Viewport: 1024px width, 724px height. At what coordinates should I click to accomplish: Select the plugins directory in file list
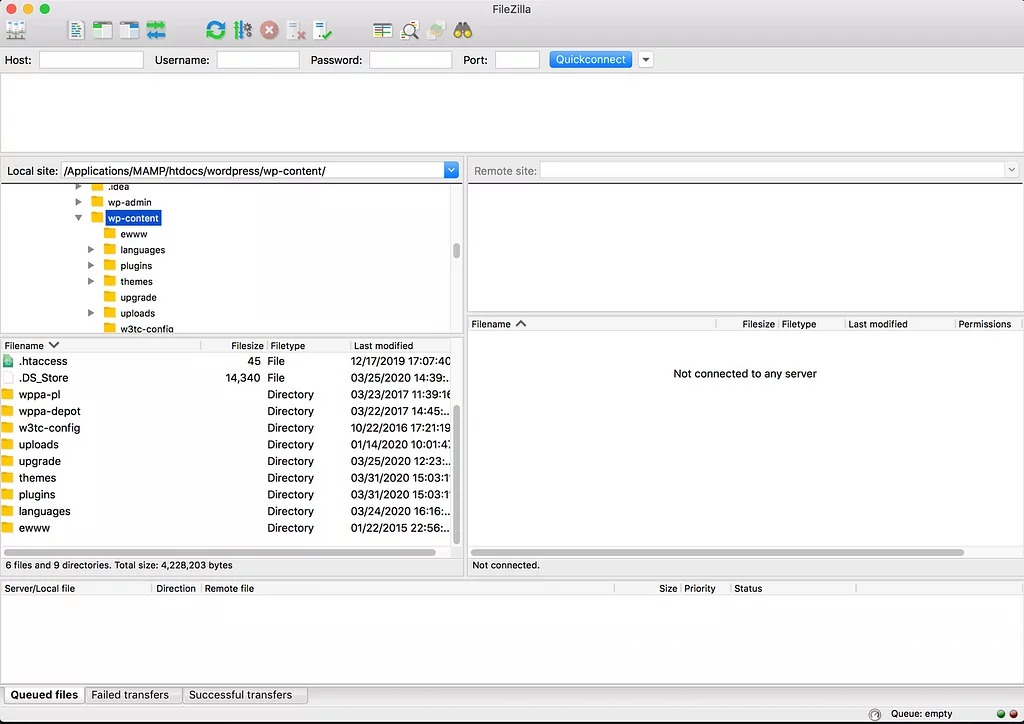click(226, 495)
